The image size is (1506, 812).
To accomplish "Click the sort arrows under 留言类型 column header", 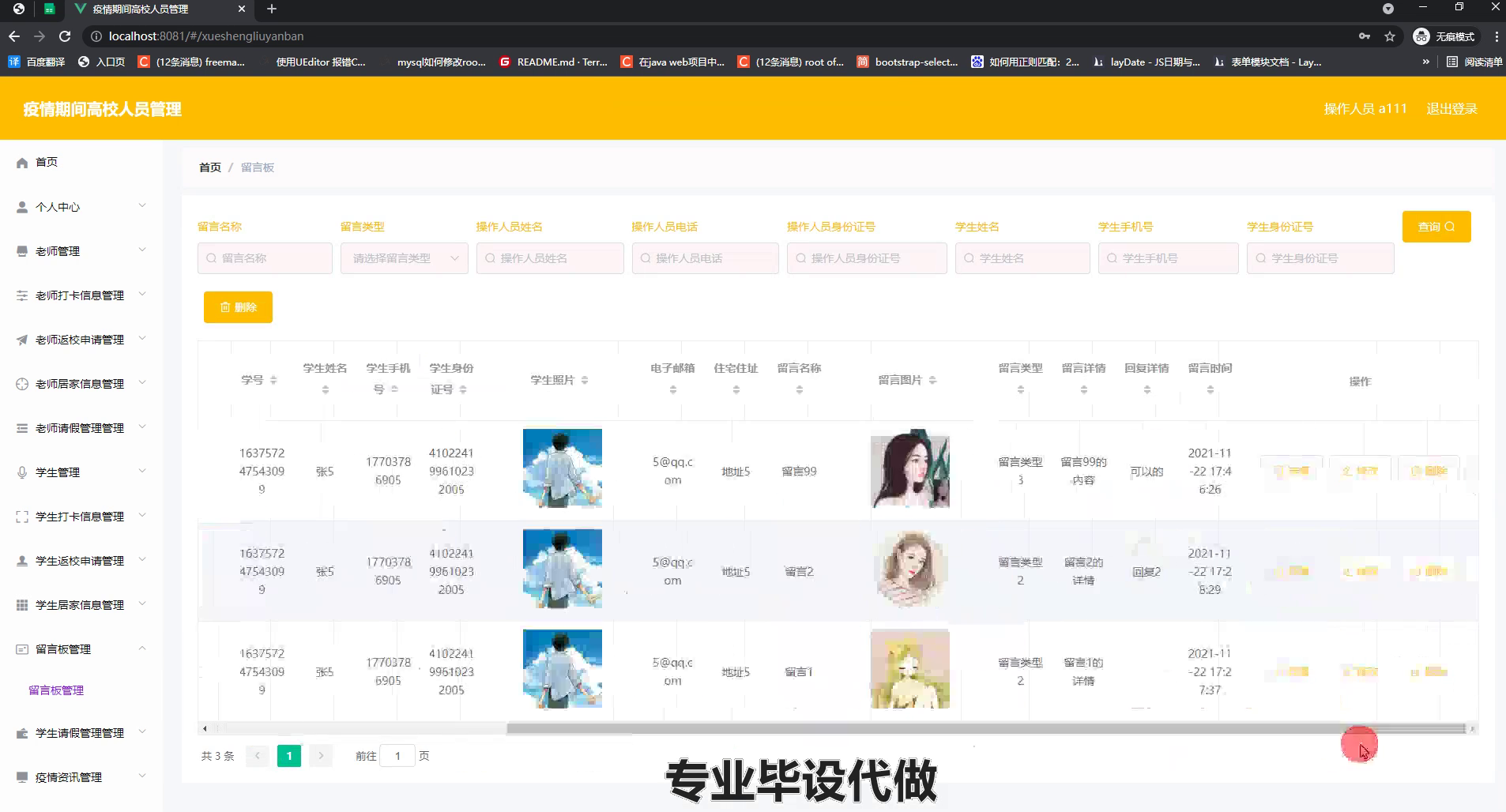I will pyautogui.click(x=1021, y=389).
